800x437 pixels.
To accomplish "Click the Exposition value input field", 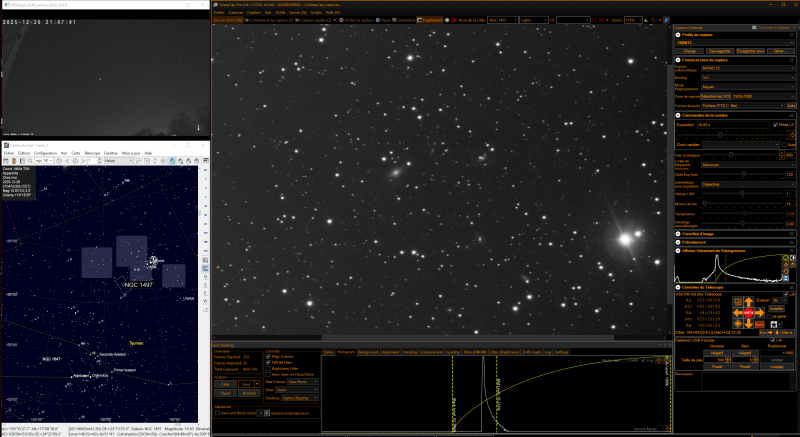I will (733, 124).
